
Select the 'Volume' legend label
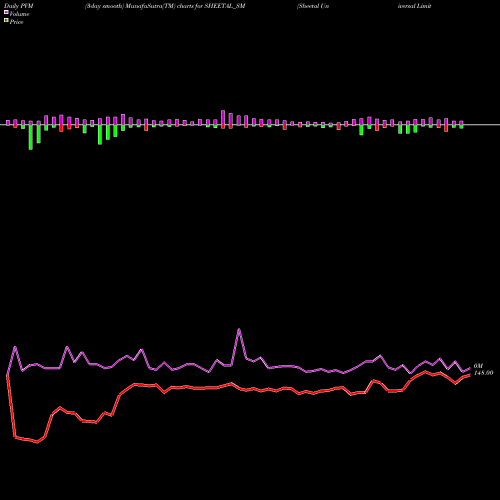19,14
